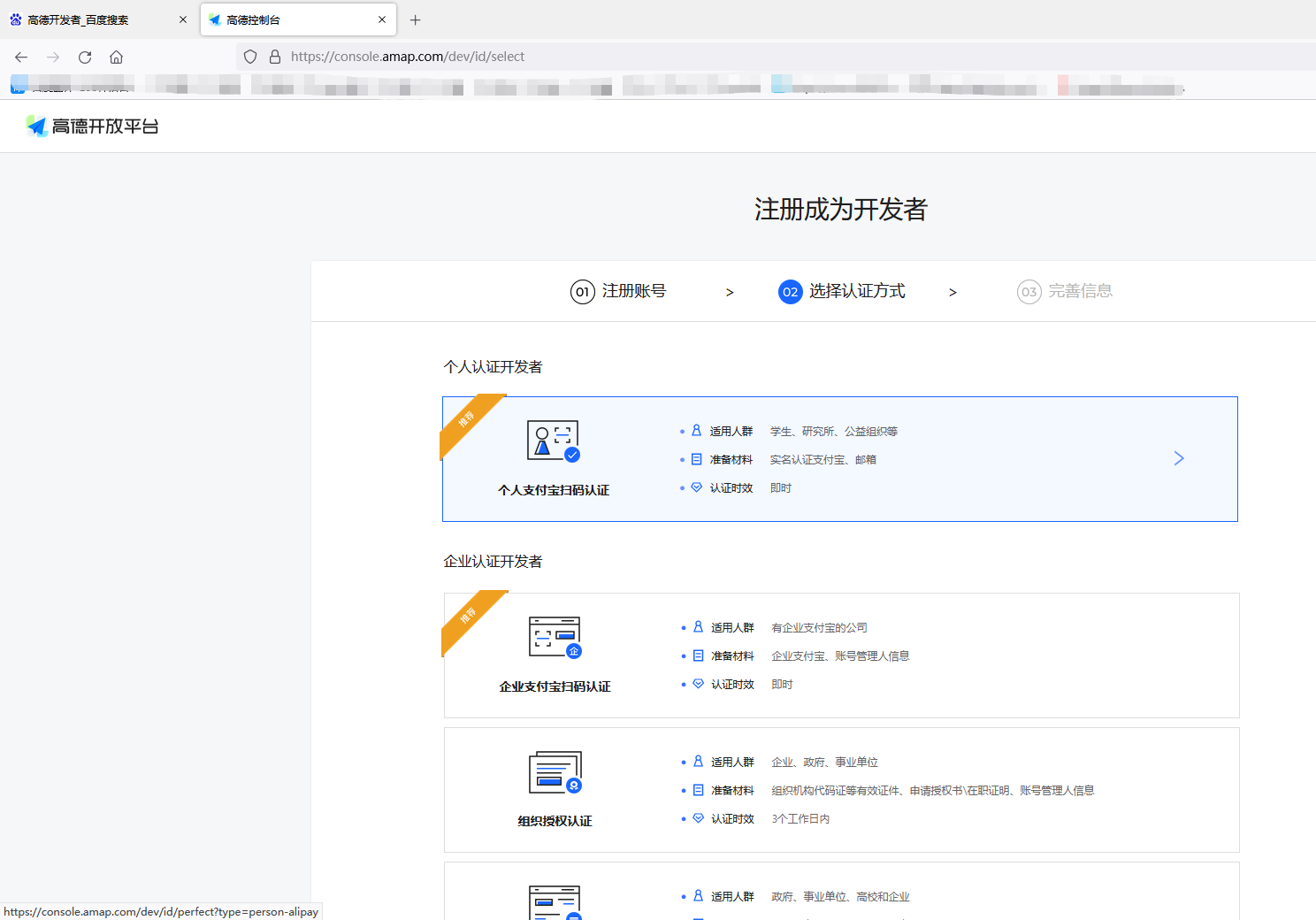Go back with the browser back arrow
Viewport: 1316px width, 920px height.
(21, 57)
